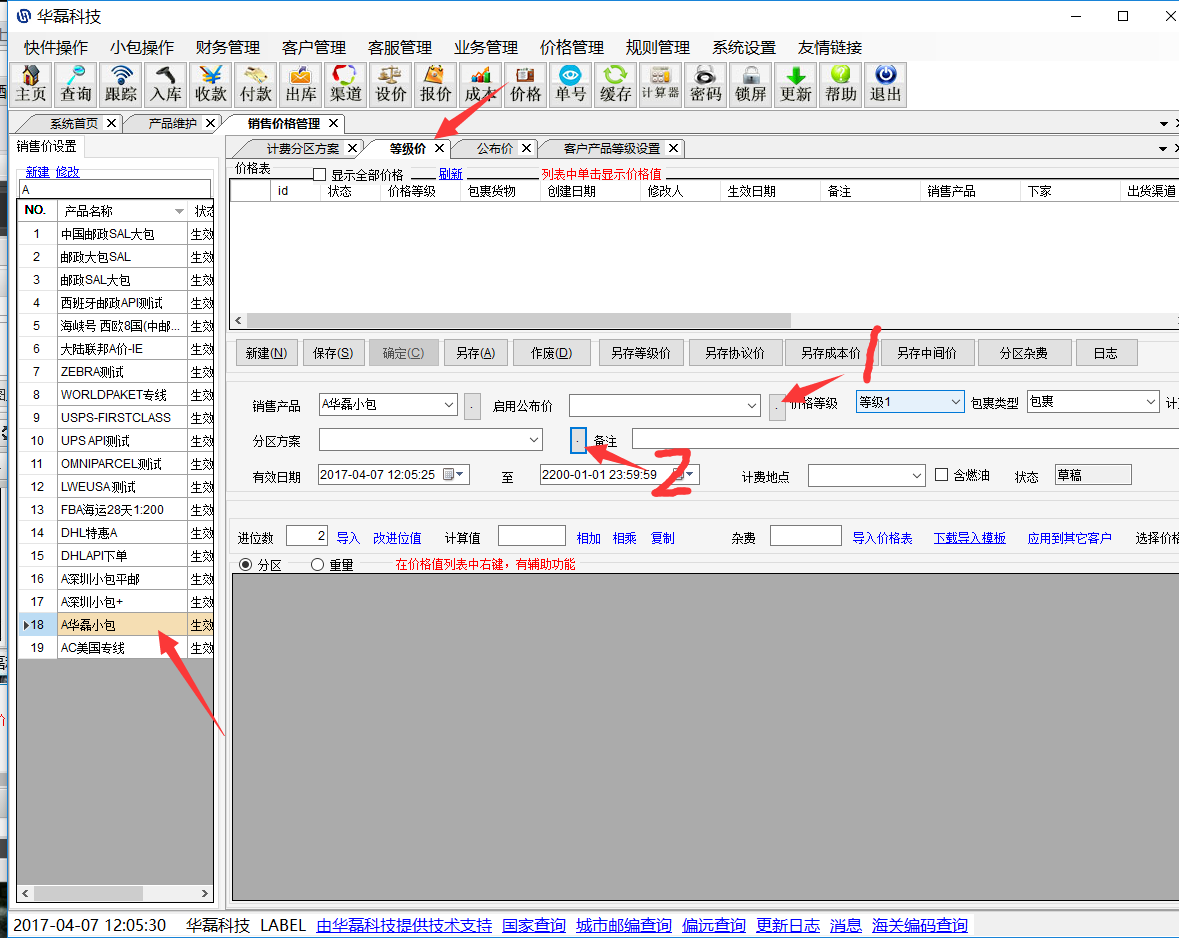Viewport: 1179px width, 938px height.
Task: Expand the 价格等级 dropdown showing 等级1
Action: tap(954, 402)
